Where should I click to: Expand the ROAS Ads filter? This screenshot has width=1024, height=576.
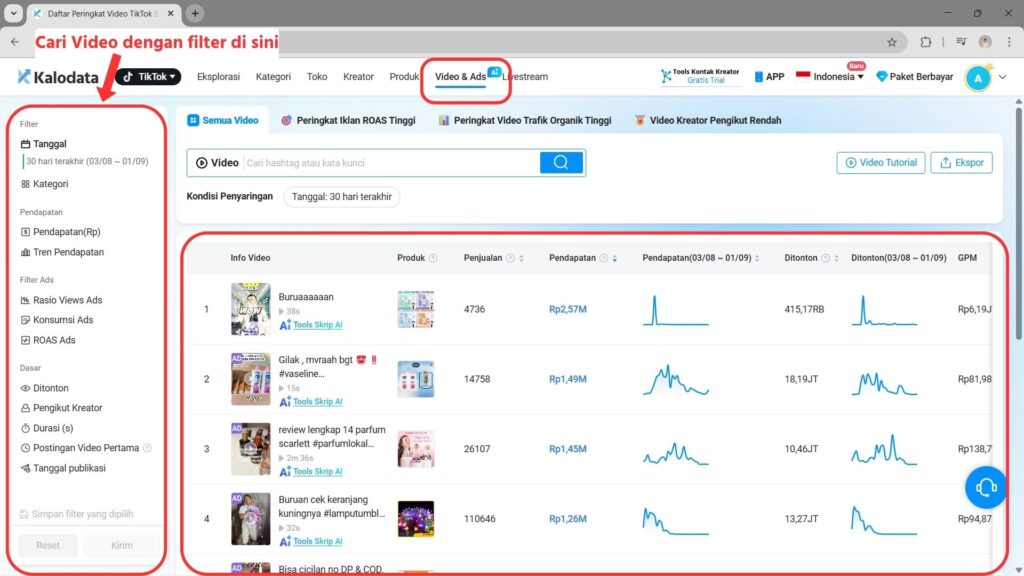(x=48, y=340)
